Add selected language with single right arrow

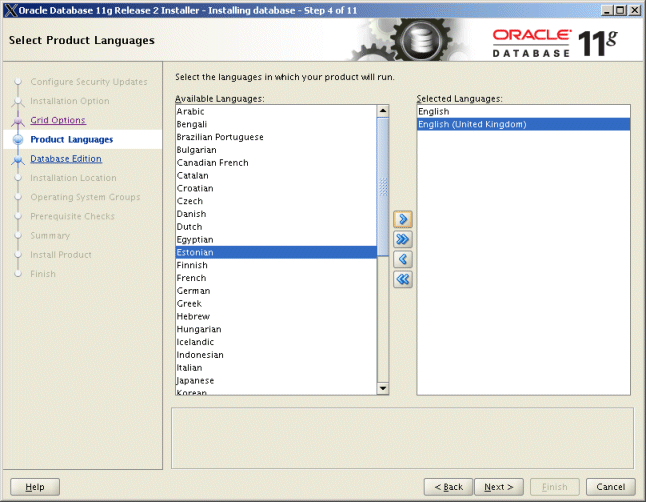(403, 219)
